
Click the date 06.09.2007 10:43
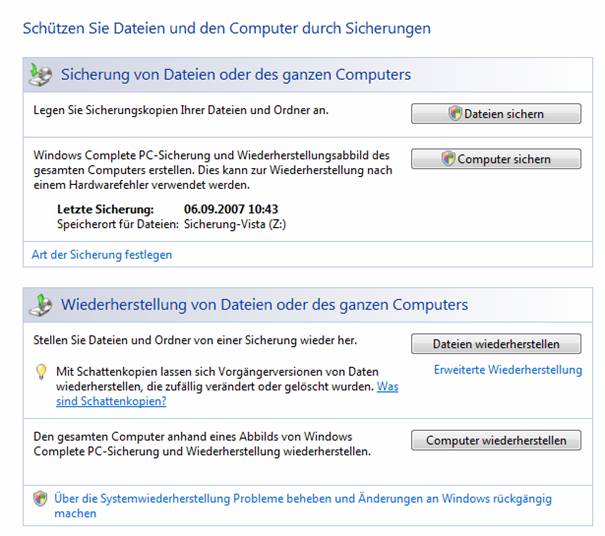point(231,209)
